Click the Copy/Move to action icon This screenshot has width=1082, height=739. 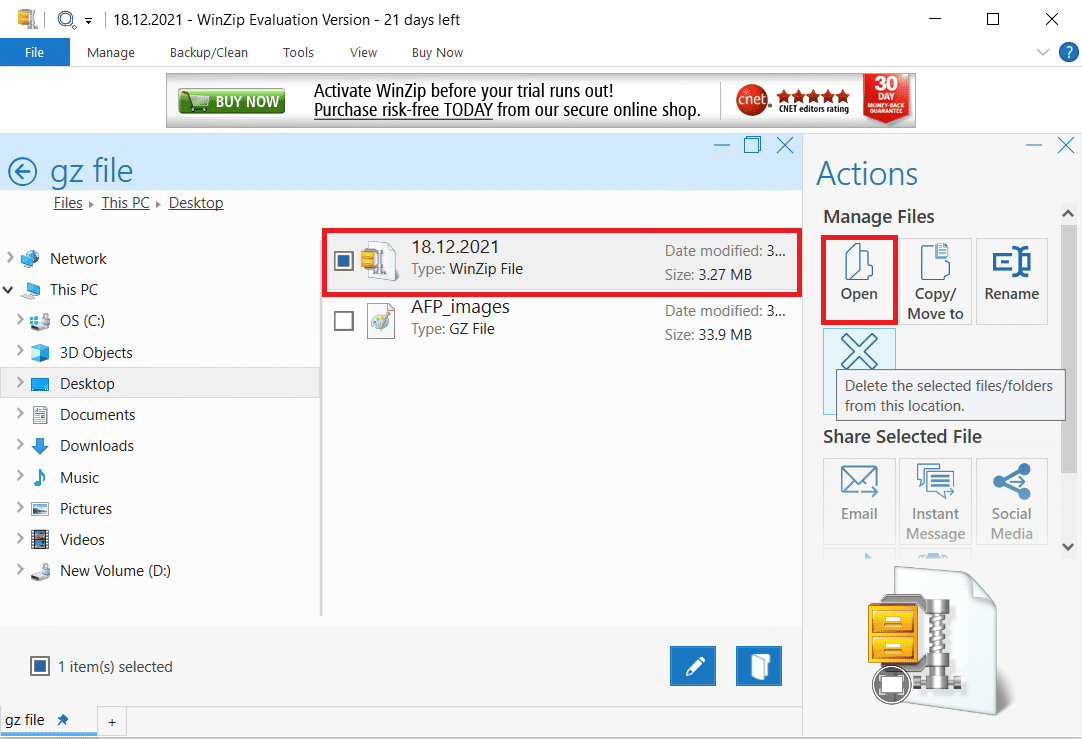[x=935, y=280]
